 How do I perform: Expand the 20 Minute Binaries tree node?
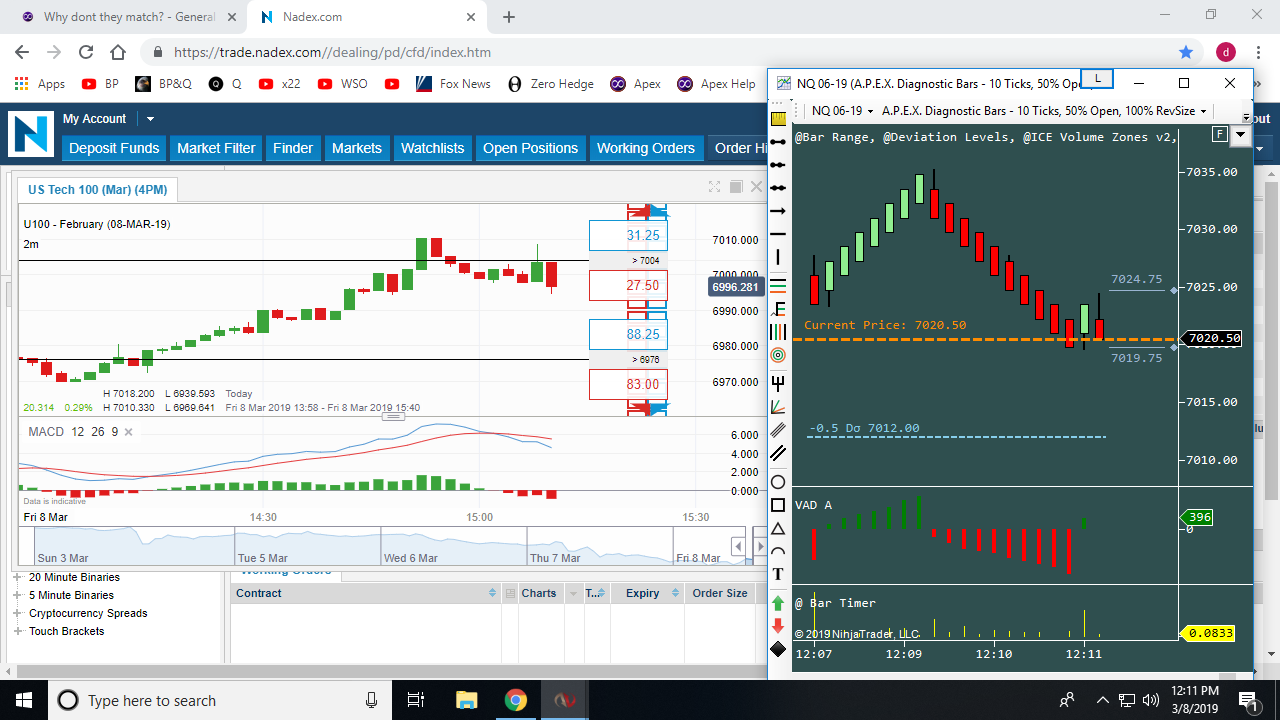click(18, 578)
